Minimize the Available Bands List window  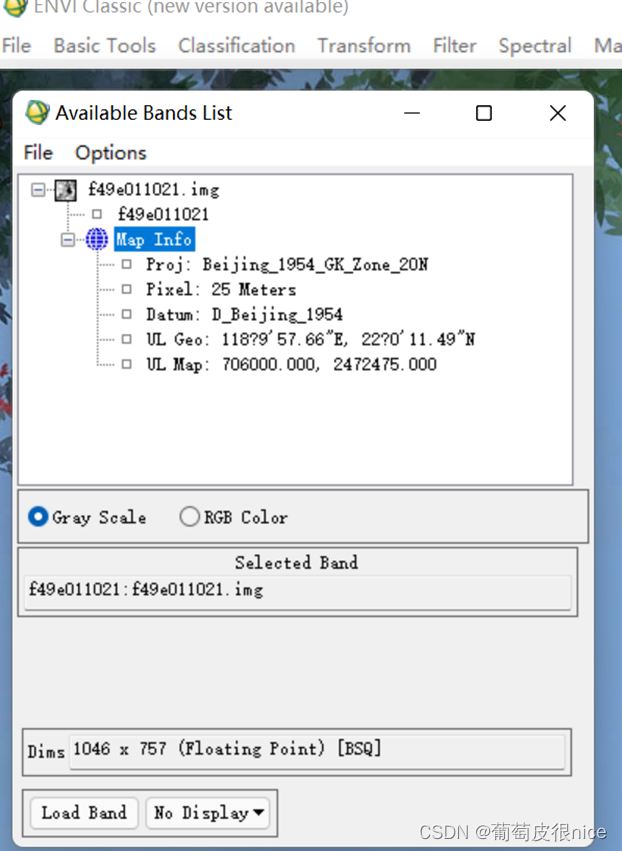click(412, 113)
